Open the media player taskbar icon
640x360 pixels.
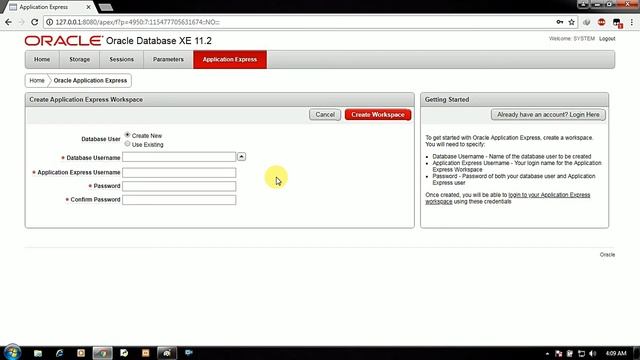point(81,353)
